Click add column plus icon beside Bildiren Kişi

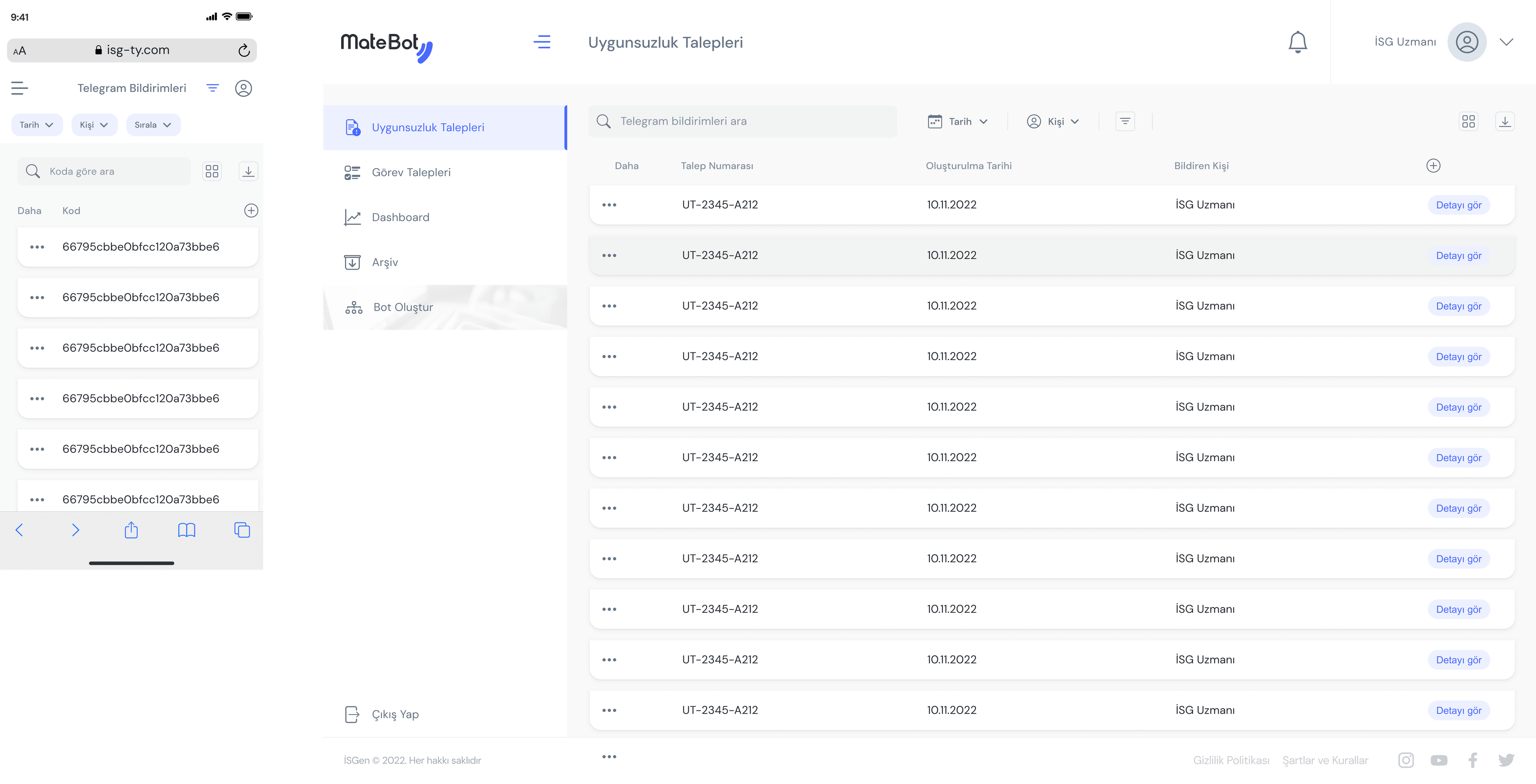(x=1433, y=166)
